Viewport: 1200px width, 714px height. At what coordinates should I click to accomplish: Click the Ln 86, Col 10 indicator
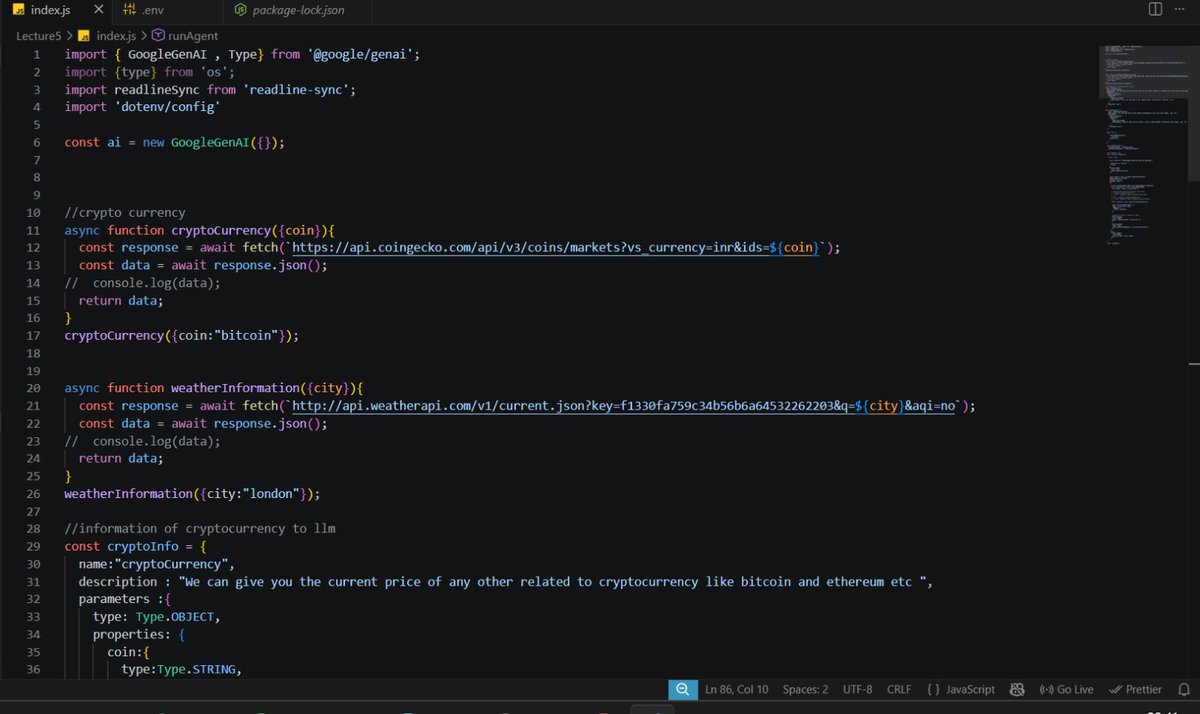click(x=737, y=689)
